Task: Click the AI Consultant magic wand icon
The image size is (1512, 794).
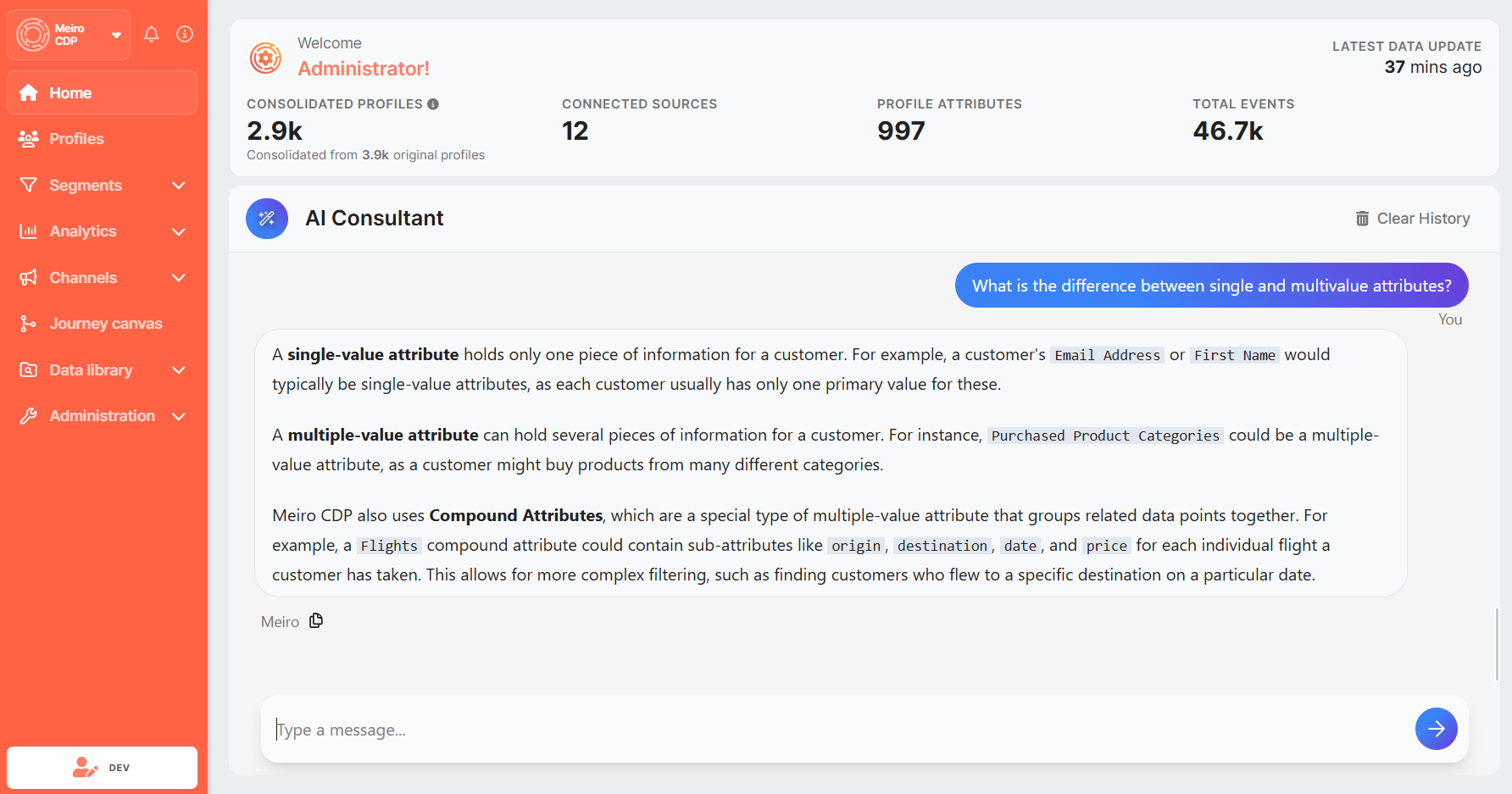Action: point(267,219)
